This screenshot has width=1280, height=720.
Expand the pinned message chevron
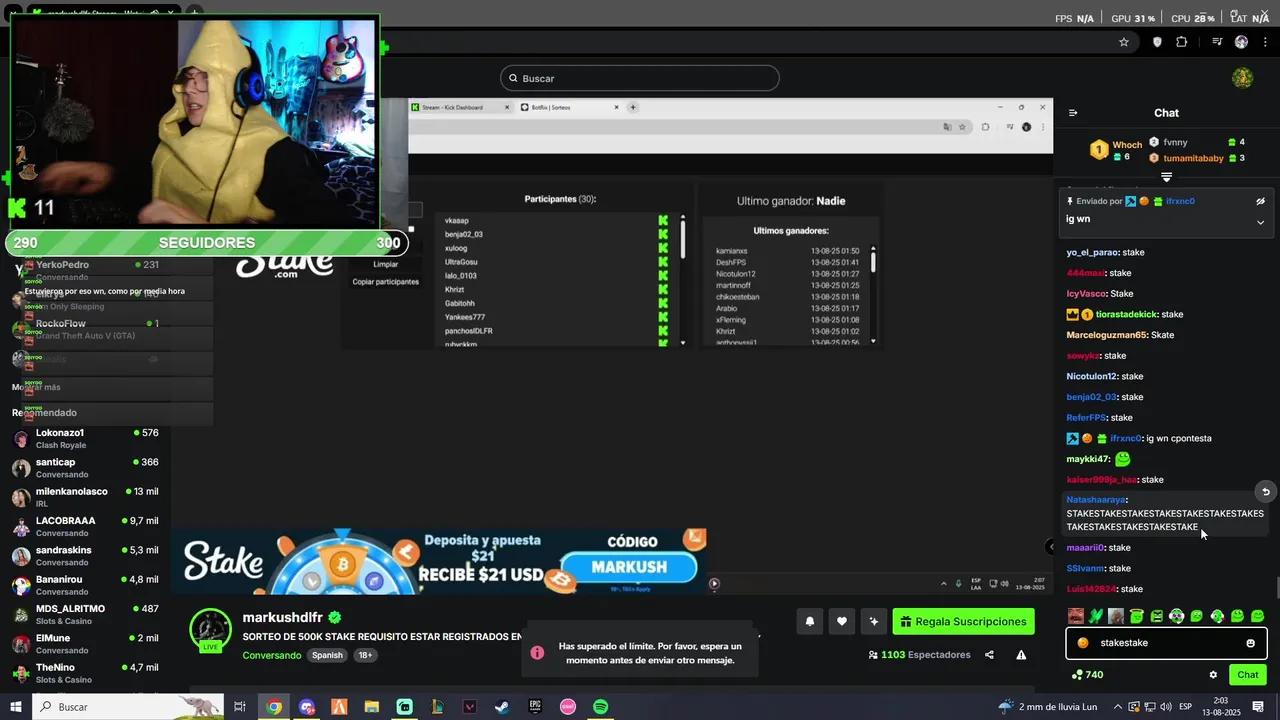(1260, 222)
